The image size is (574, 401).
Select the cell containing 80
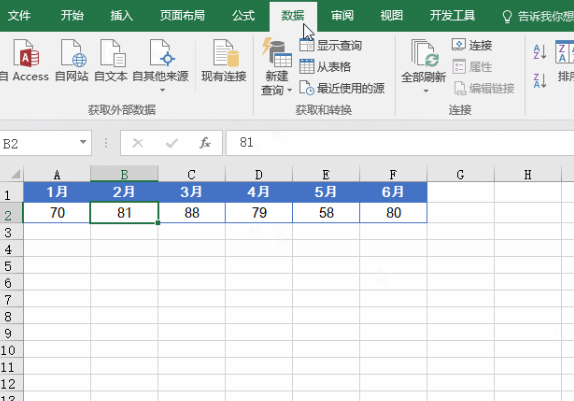(393, 212)
